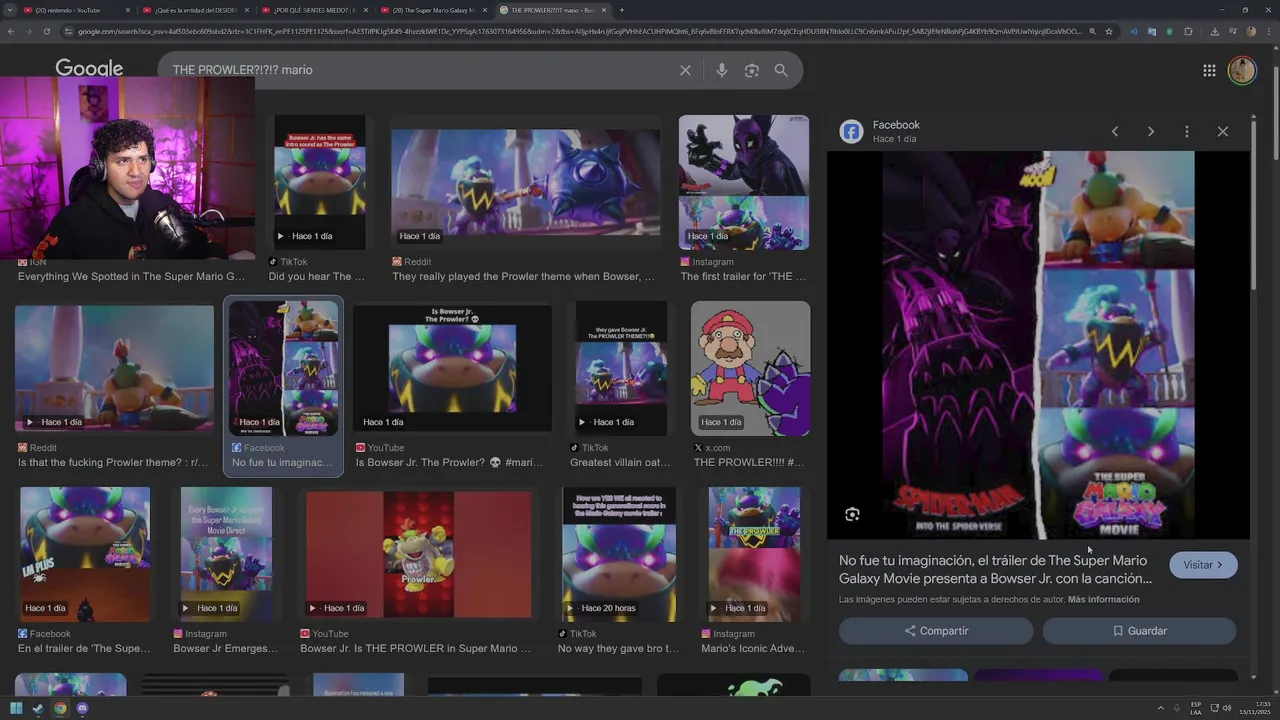Open the Chrome three-dot menu

click(x=1267, y=31)
